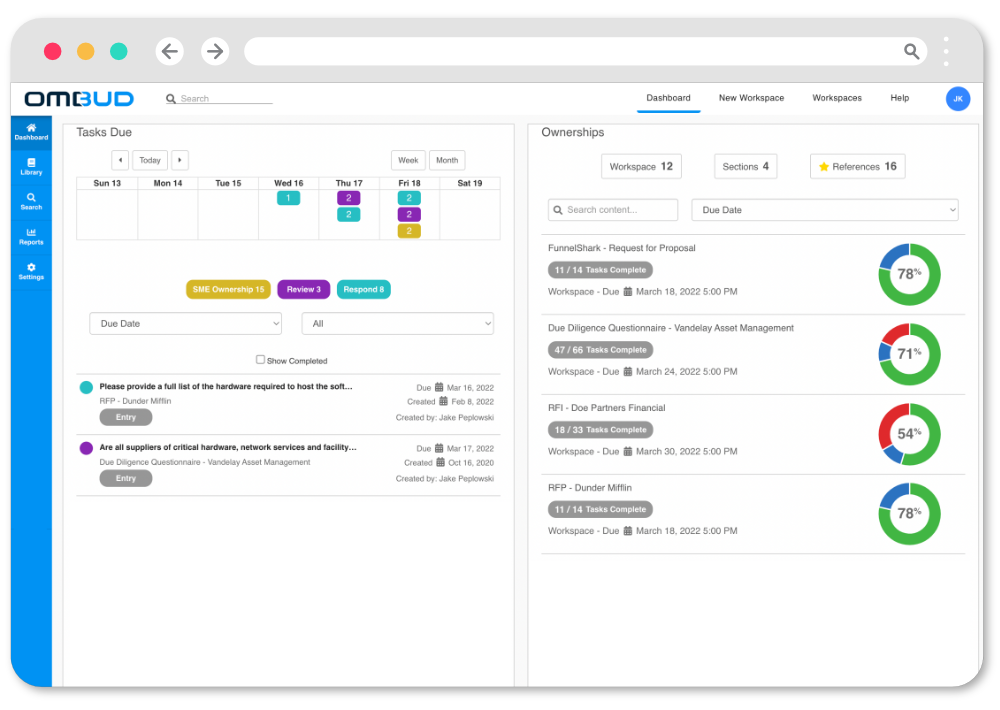Toggle the SME Ownership 15 filter
This screenshot has width=1000, height=710.
[x=228, y=290]
